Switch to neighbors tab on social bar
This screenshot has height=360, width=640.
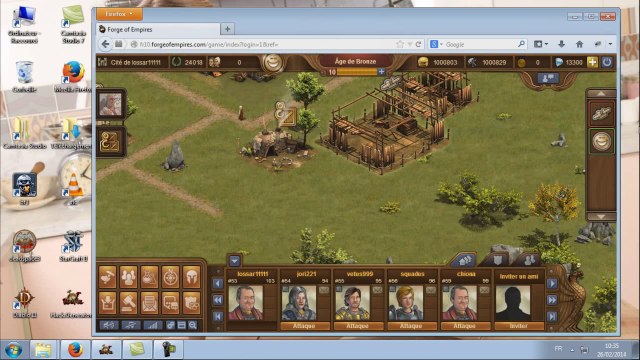coord(465,260)
